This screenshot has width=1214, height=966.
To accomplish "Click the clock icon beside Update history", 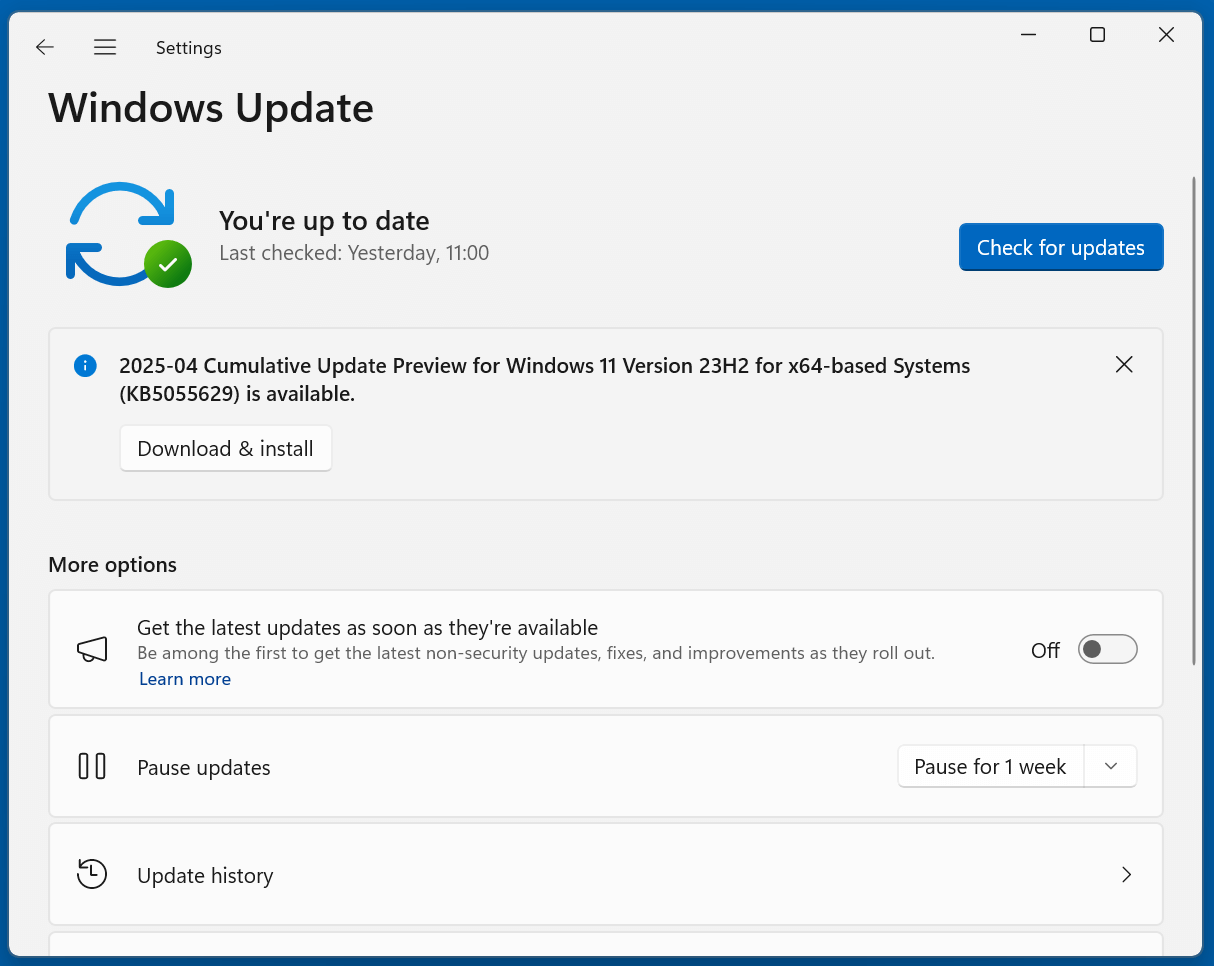I will tap(91, 874).
